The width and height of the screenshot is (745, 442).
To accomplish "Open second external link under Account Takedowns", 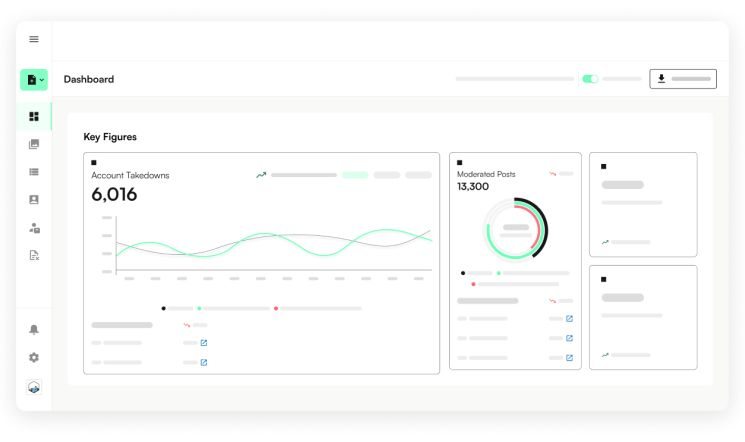I will tap(204, 361).
